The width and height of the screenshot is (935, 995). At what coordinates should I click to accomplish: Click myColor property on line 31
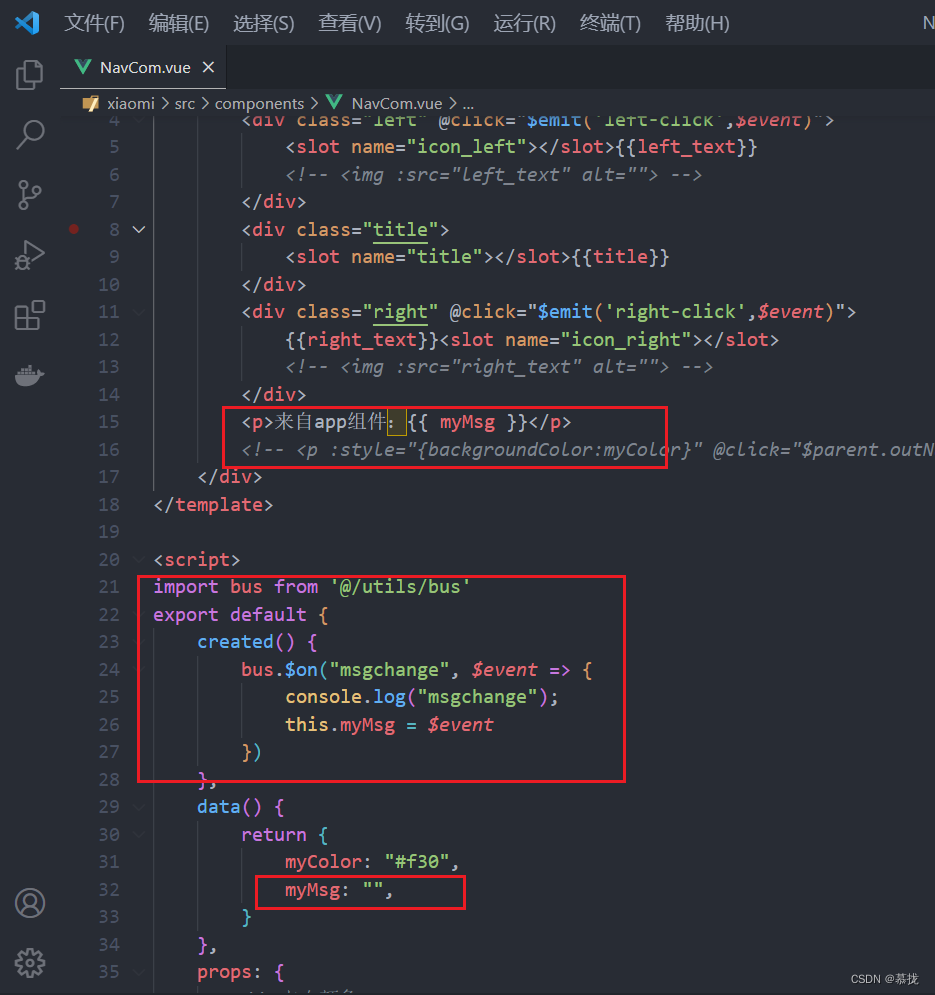[x=323, y=862]
